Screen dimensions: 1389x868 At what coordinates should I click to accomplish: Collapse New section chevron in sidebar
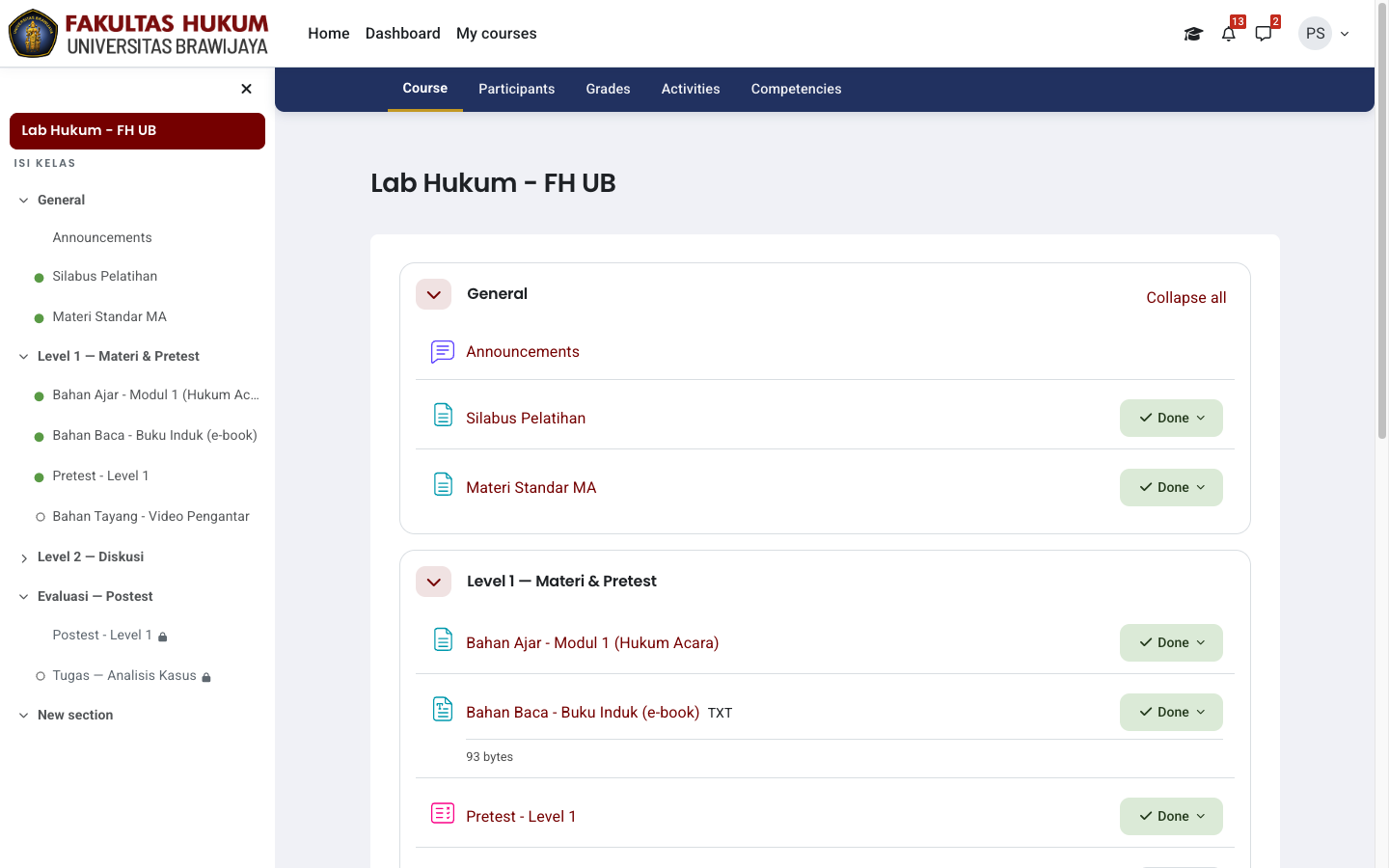coord(23,716)
